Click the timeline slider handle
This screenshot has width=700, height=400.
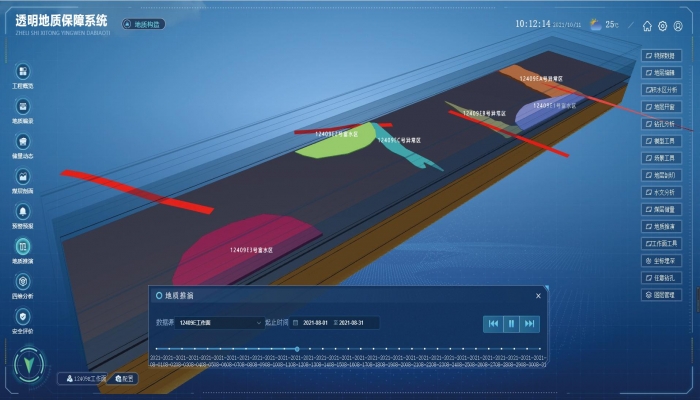(296, 349)
